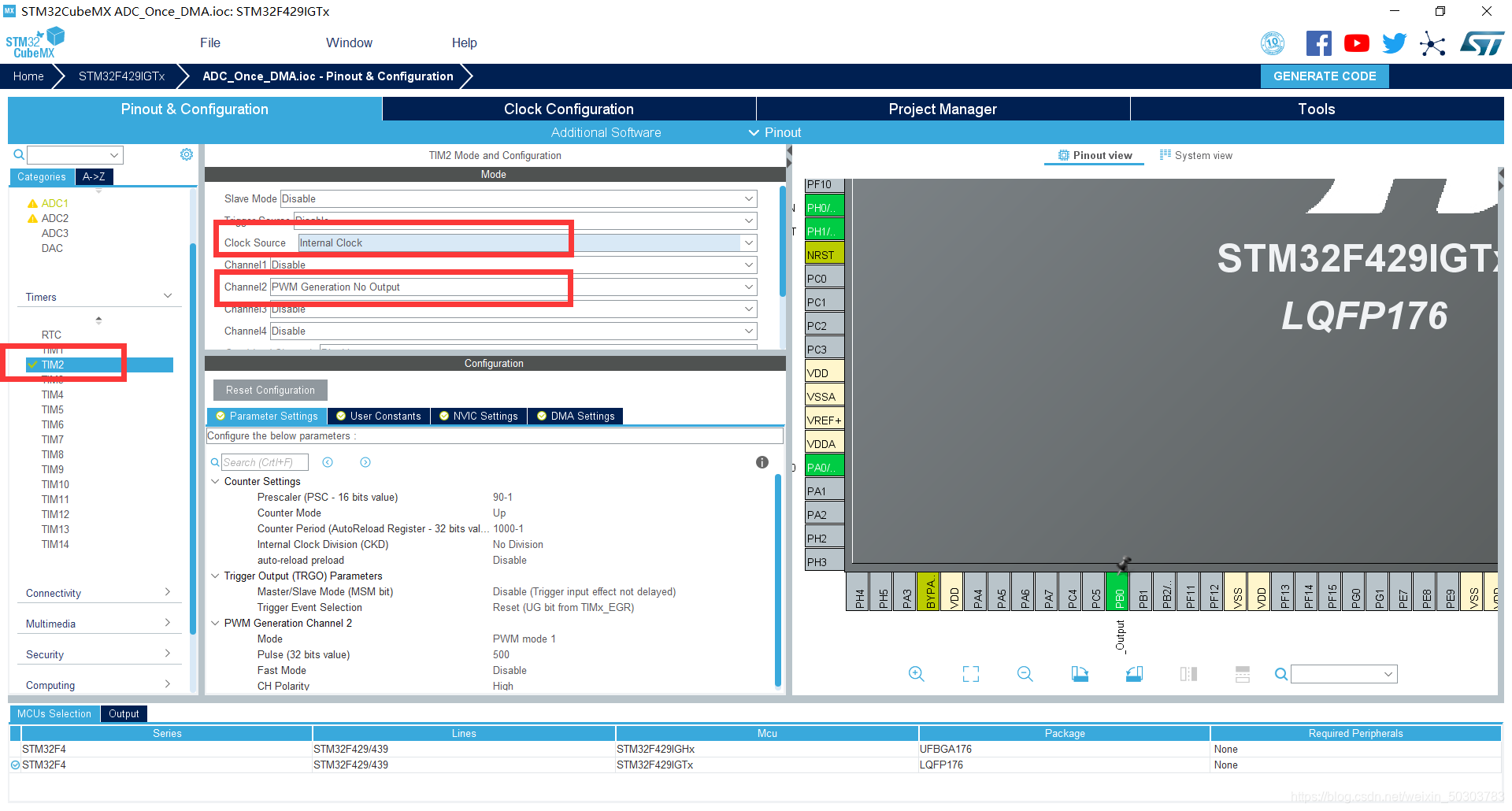Open Additional Software menu
Image resolution: width=1512 pixels, height=811 pixels.
pyautogui.click(x=606, y=132)
